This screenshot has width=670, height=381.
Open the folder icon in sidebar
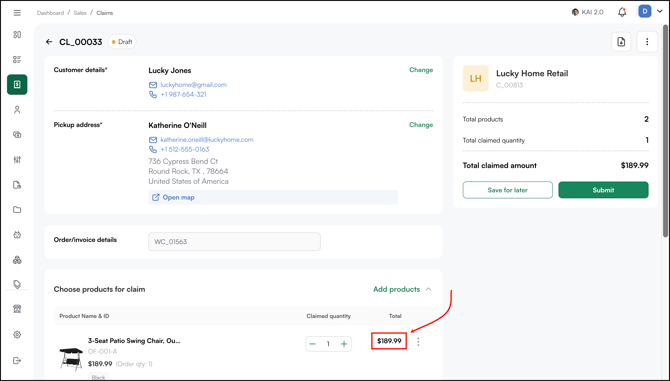pyautogui.click(x=17, y=210)
